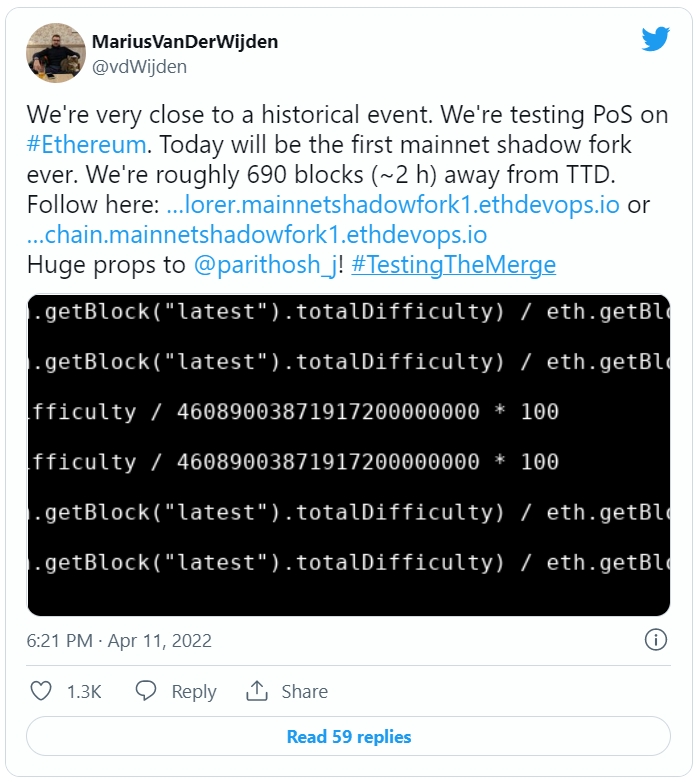Image resolution: width=697 pixels, height=782 pixels.
Task: Open the #Ethereum hashtag
Action: coord(87,144)
